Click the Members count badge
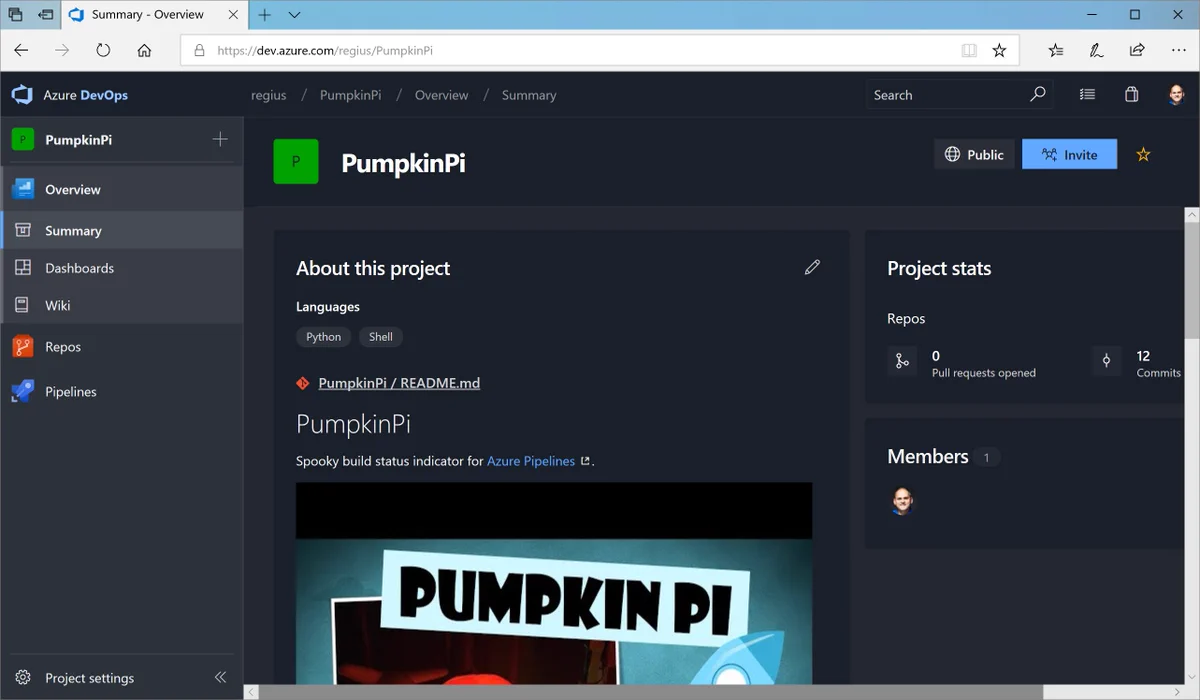Viewport: 1200px width, 700px height. pos(986,457)
